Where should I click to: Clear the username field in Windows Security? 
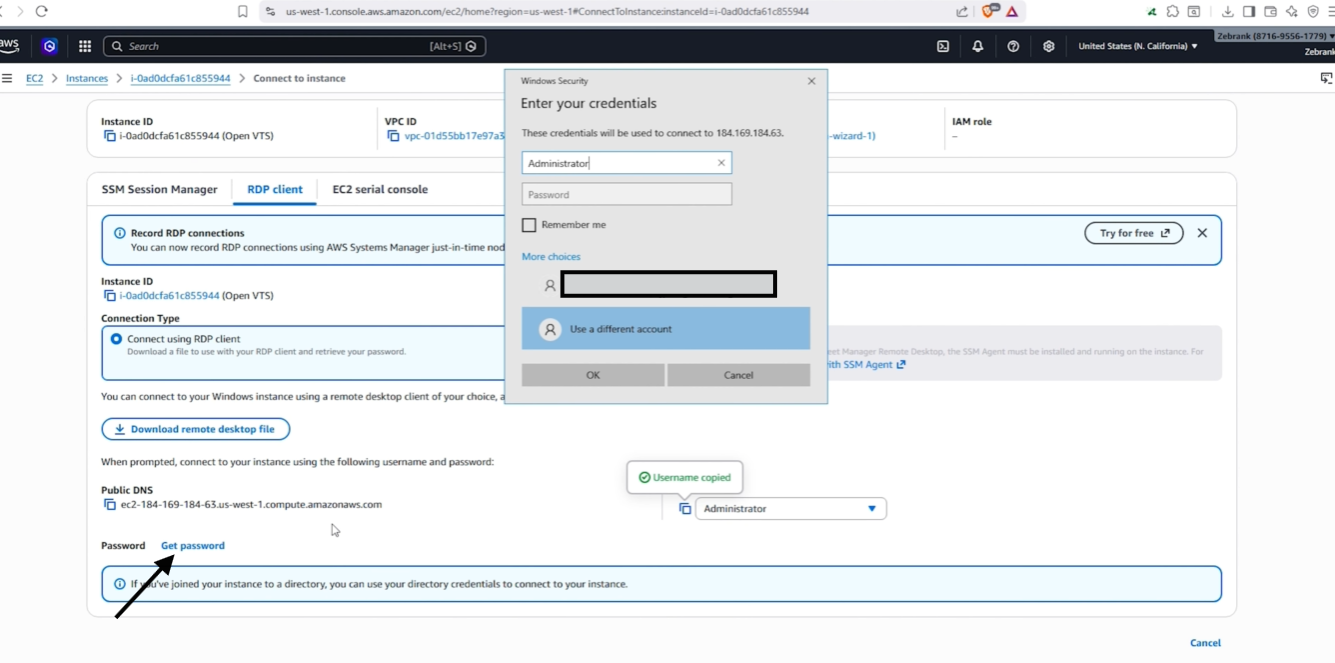coord(721,163)
